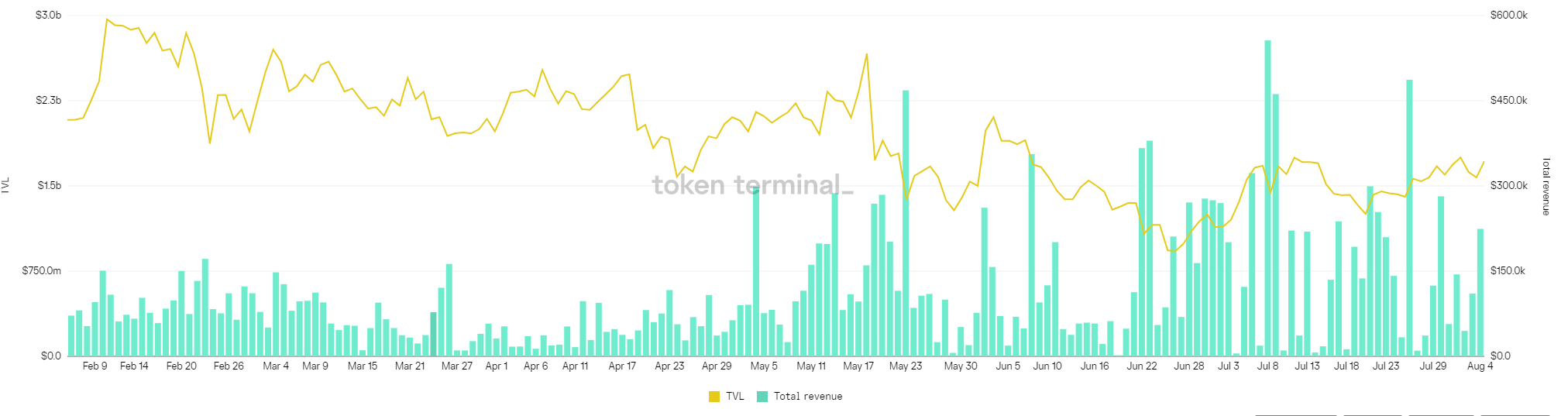Click the $450.0k right axis label
The image size is (1568, 416).
click(x=1509, y=101)
